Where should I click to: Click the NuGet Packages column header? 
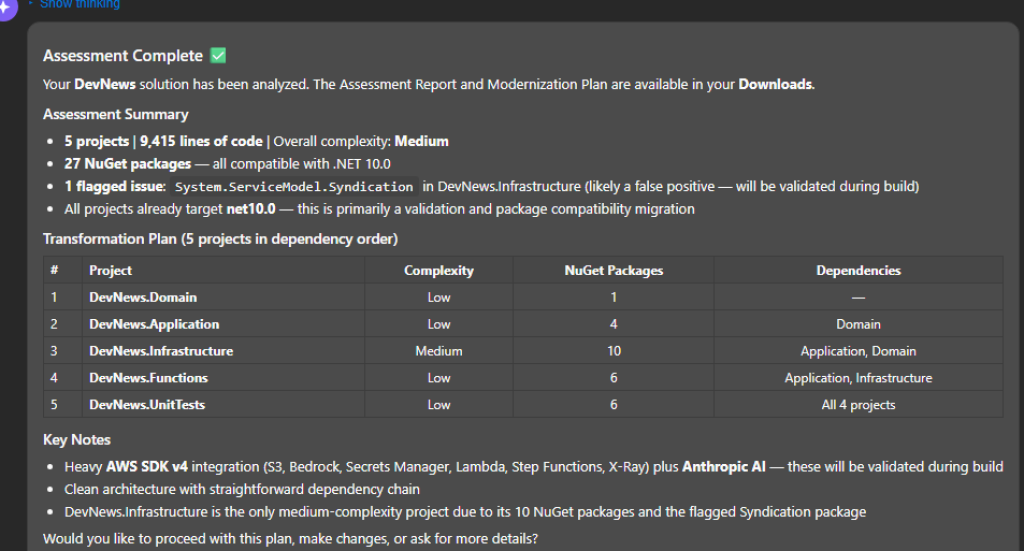(614, 270)
